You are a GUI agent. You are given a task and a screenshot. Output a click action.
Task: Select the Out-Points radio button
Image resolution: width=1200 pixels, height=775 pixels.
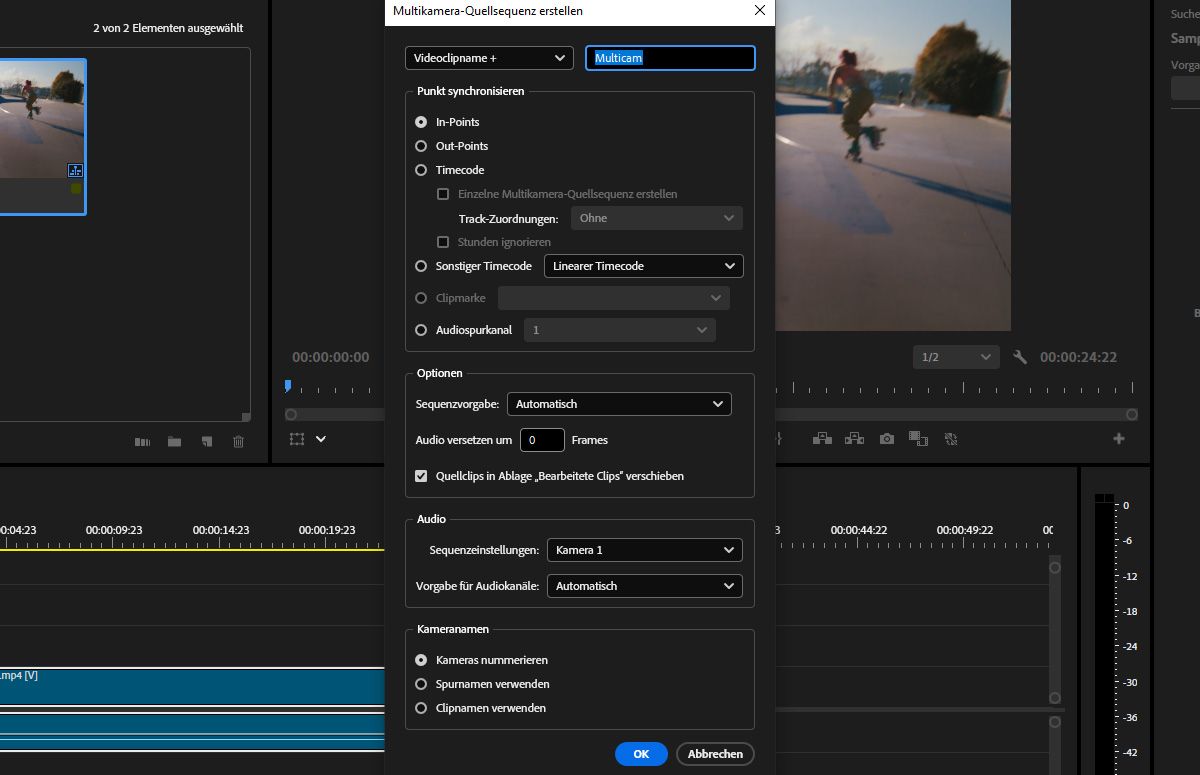(420, 146)
